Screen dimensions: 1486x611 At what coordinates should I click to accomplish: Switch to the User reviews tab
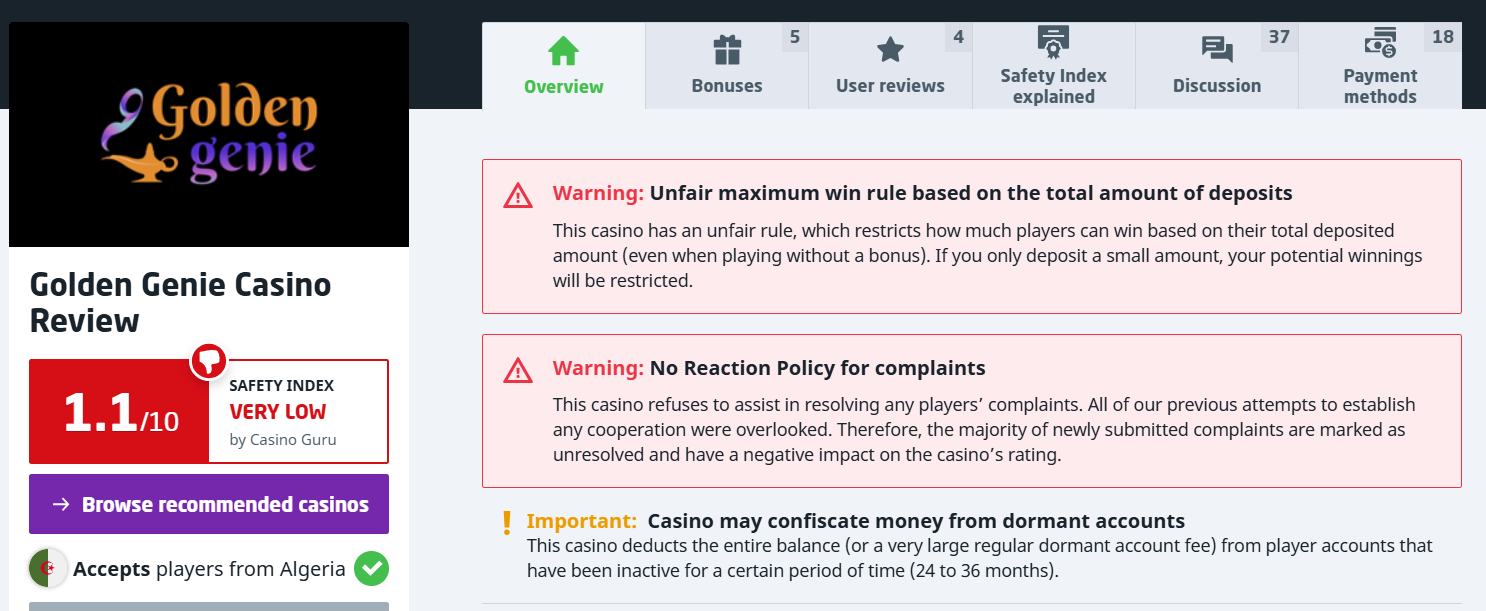coord(890,85)
